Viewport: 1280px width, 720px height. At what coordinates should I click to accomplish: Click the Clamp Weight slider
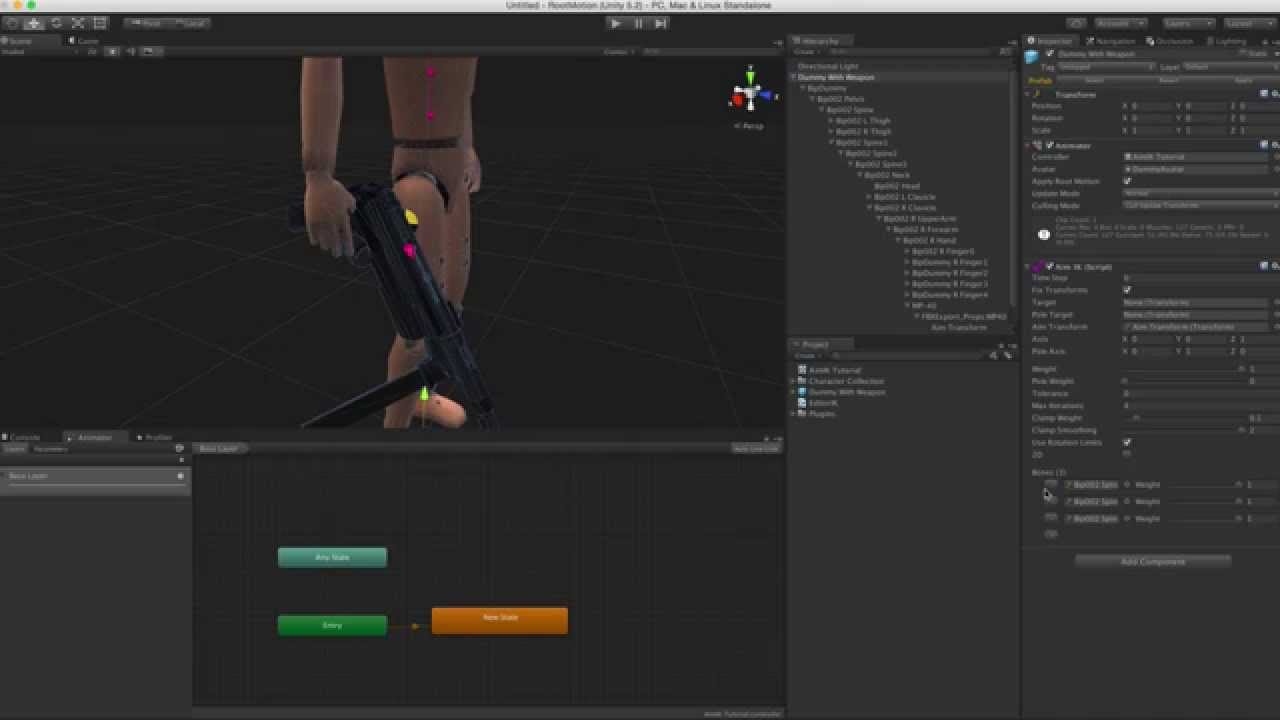coord(1183,418)
